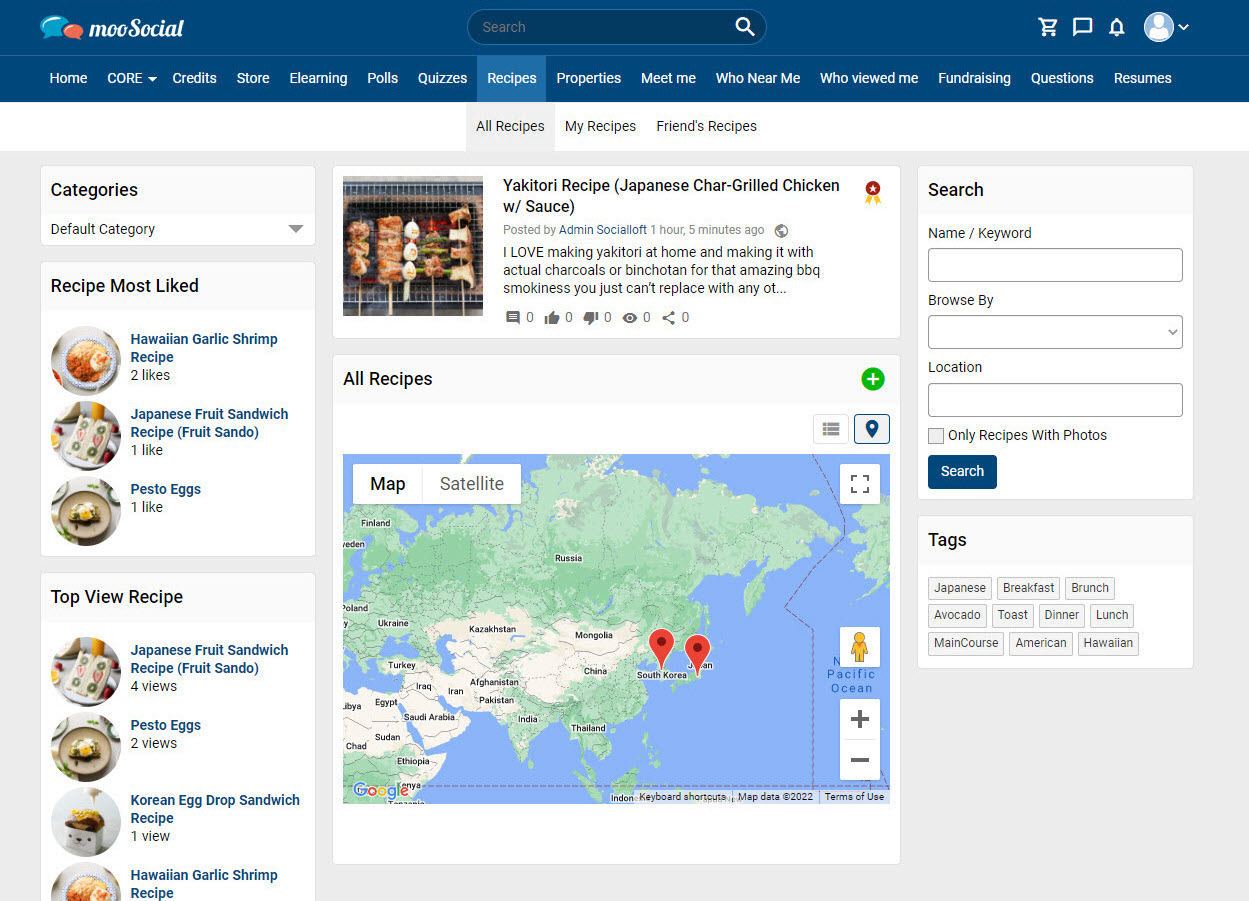
Task: Open the notifications bell
Action: [1117, 27]
